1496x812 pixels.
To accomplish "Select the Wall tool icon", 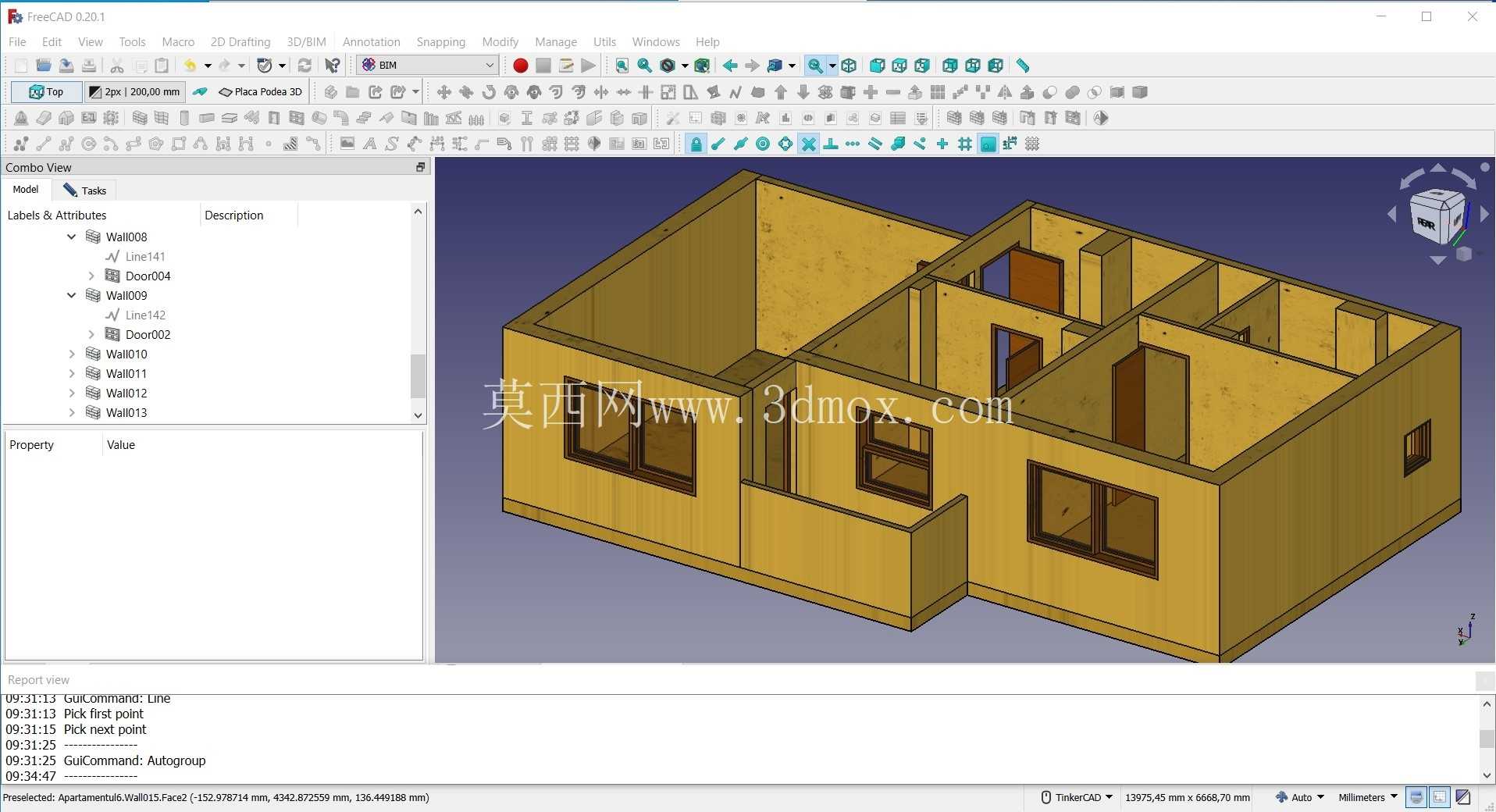I will (140, 118).
